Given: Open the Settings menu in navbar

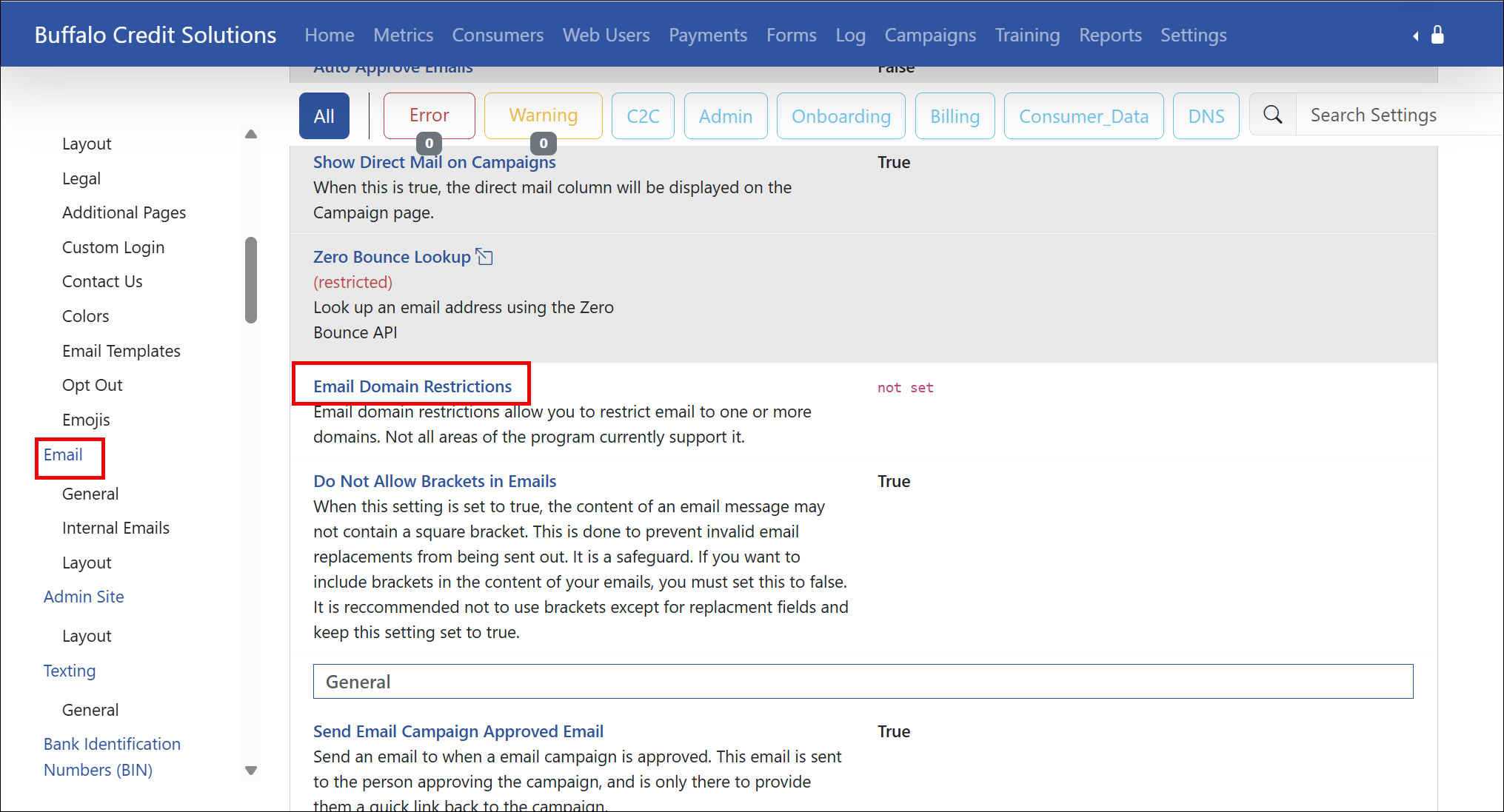Looking at the screenshot, I should [x=1193, y=35].
